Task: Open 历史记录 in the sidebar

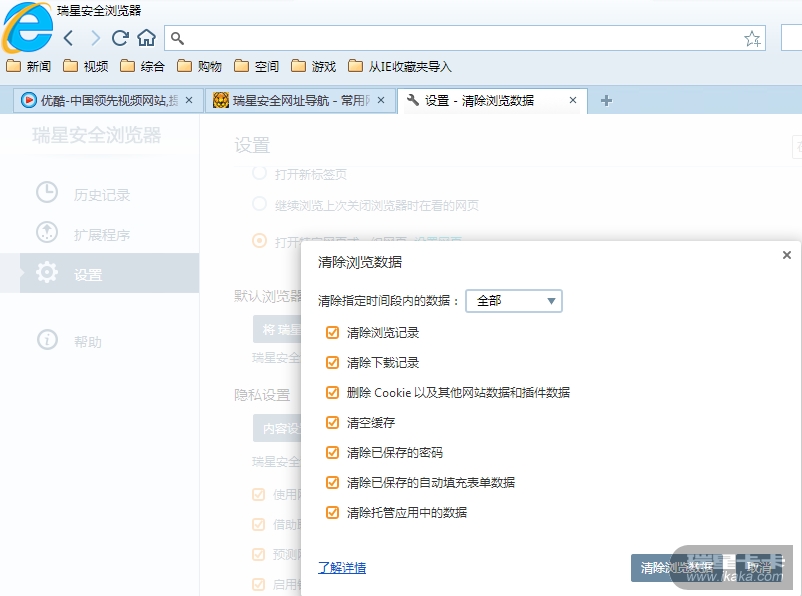Action: pyautogui.click(x=100, y=194)
